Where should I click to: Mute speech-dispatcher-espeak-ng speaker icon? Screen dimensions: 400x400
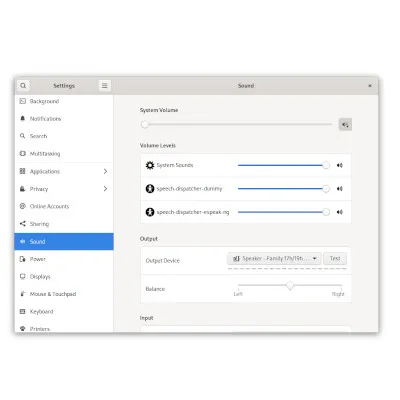coord(339,212)
